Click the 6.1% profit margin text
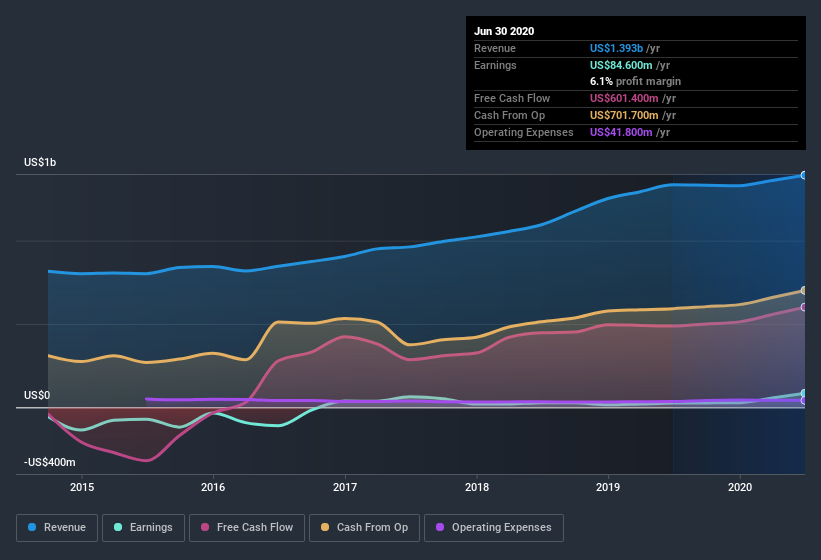Image resolution: width=821 pixels, height=560 pixels. [636, 81]
